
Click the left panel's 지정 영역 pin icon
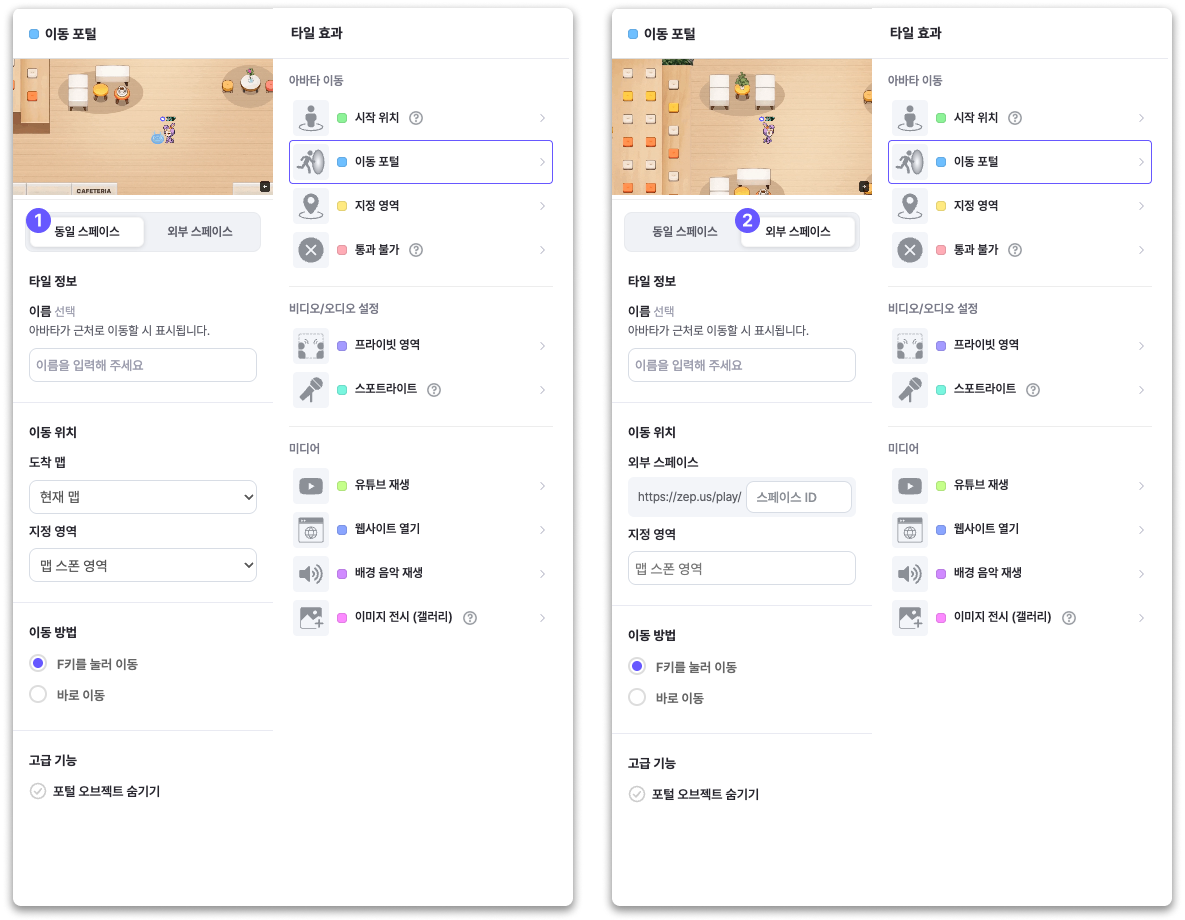(x=311, y=206)
